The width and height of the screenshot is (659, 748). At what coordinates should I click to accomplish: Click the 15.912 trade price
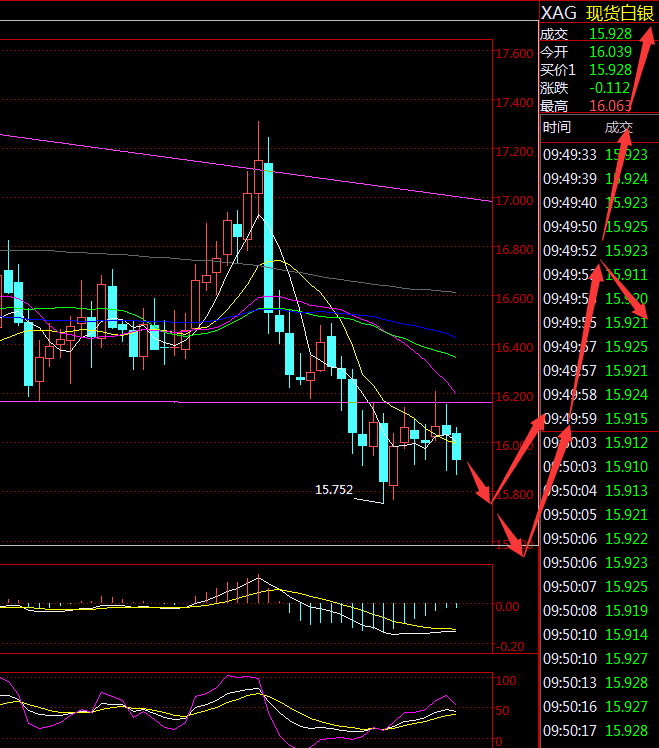pos(627,443)
